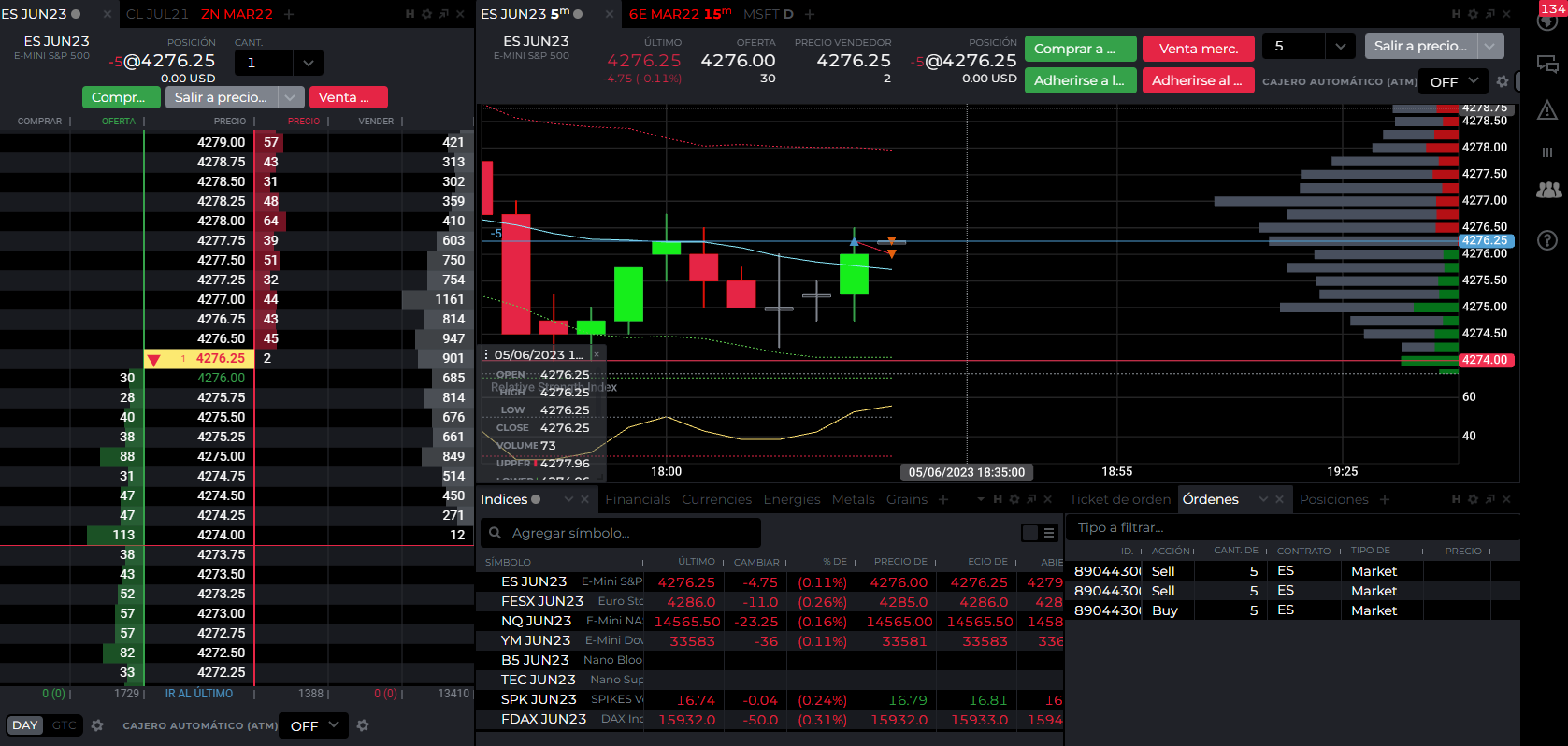Switch watchlist to list view
This screenshot has width=1568, height=746.
point(1049,533)
